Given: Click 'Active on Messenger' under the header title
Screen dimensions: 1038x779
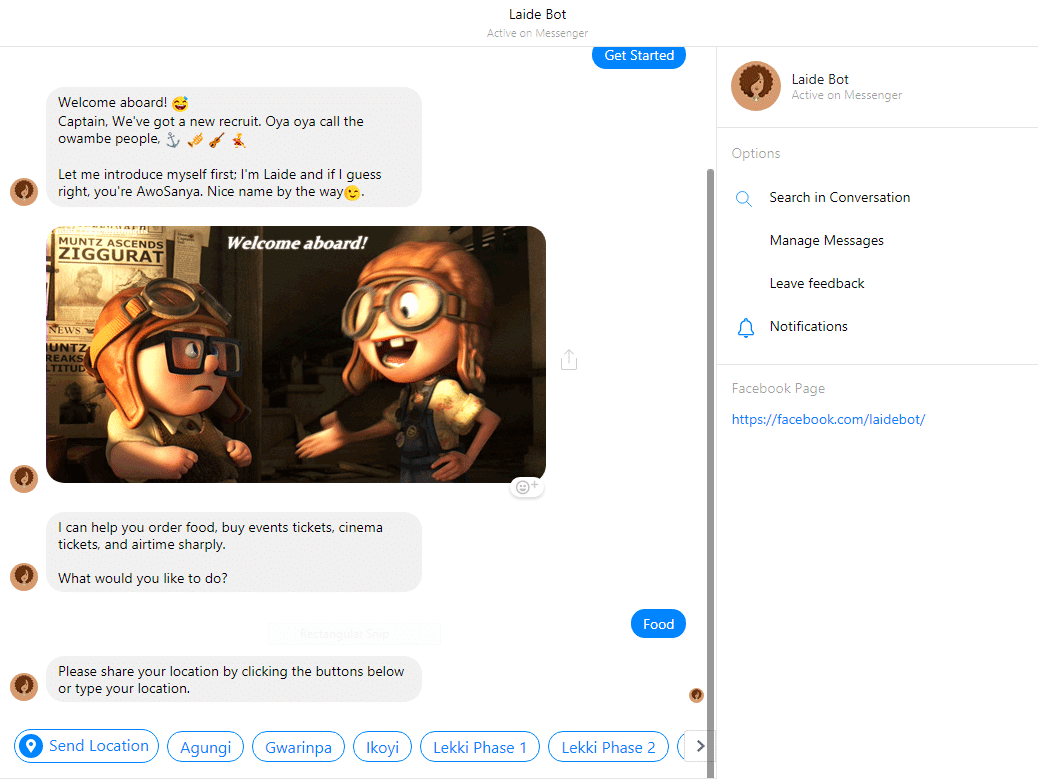Looking at the screenshot, I should tap(538, 33).
